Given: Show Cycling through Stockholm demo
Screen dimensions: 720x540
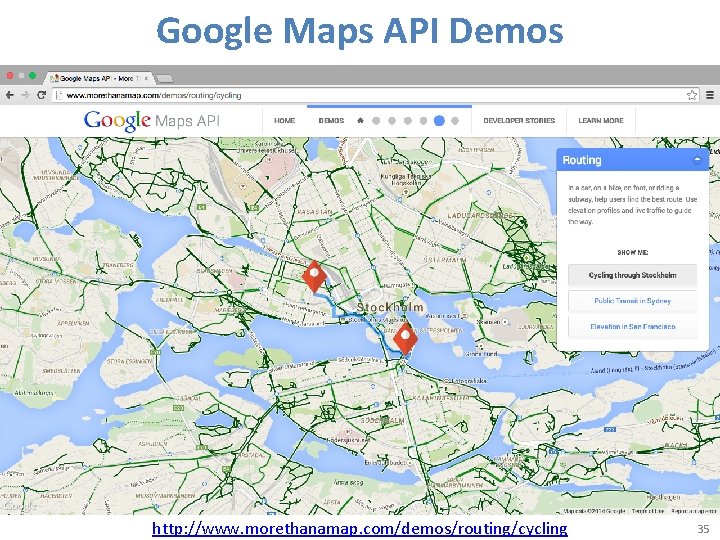Looking at the screenshot, I should click(x=632, y=275).
